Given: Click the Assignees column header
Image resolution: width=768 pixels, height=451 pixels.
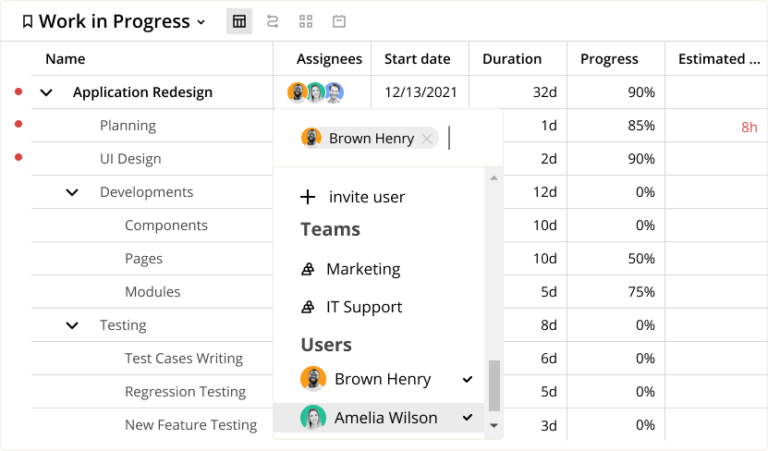Looking at the screenshot, I should 329,59.
